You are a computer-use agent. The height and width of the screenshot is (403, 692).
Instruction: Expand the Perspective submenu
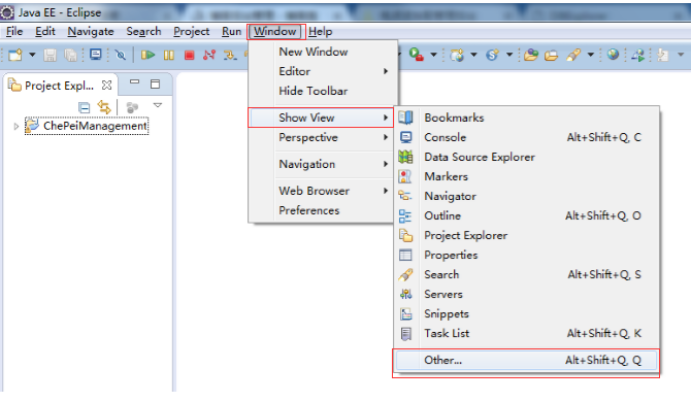click(x=321, y=138)
